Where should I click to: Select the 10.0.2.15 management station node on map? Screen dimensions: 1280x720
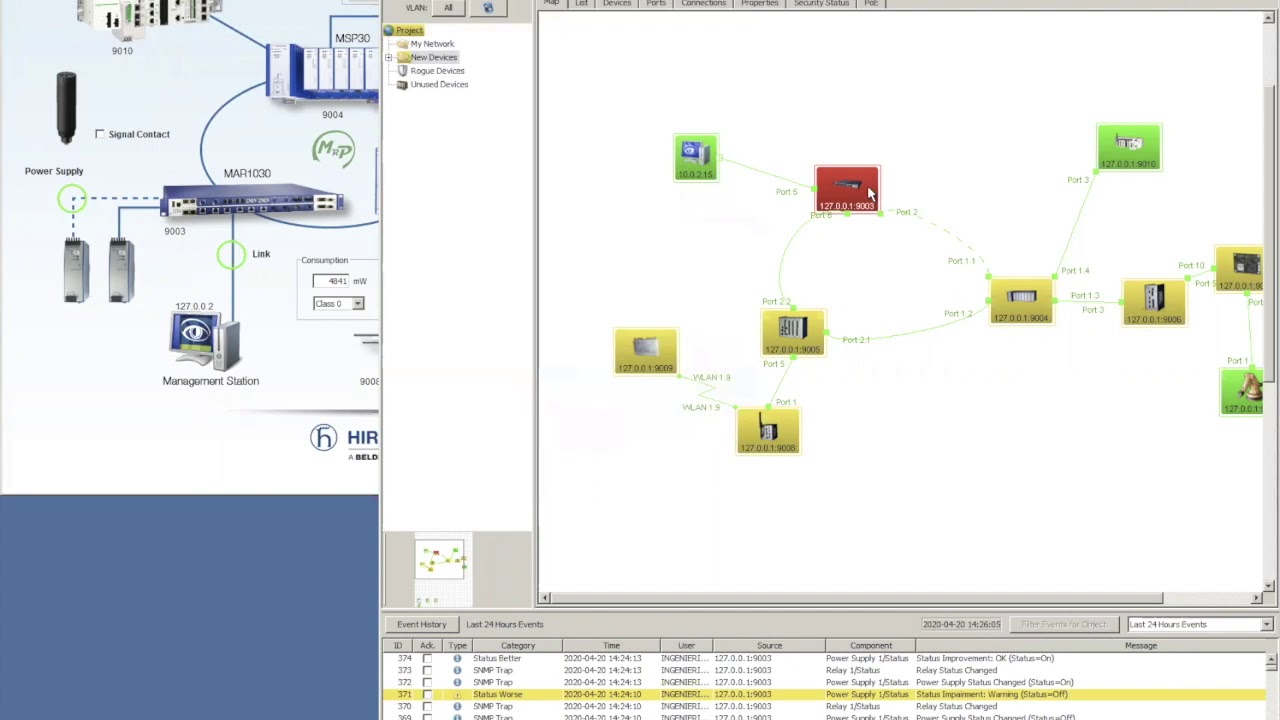[x=695, y=158]
